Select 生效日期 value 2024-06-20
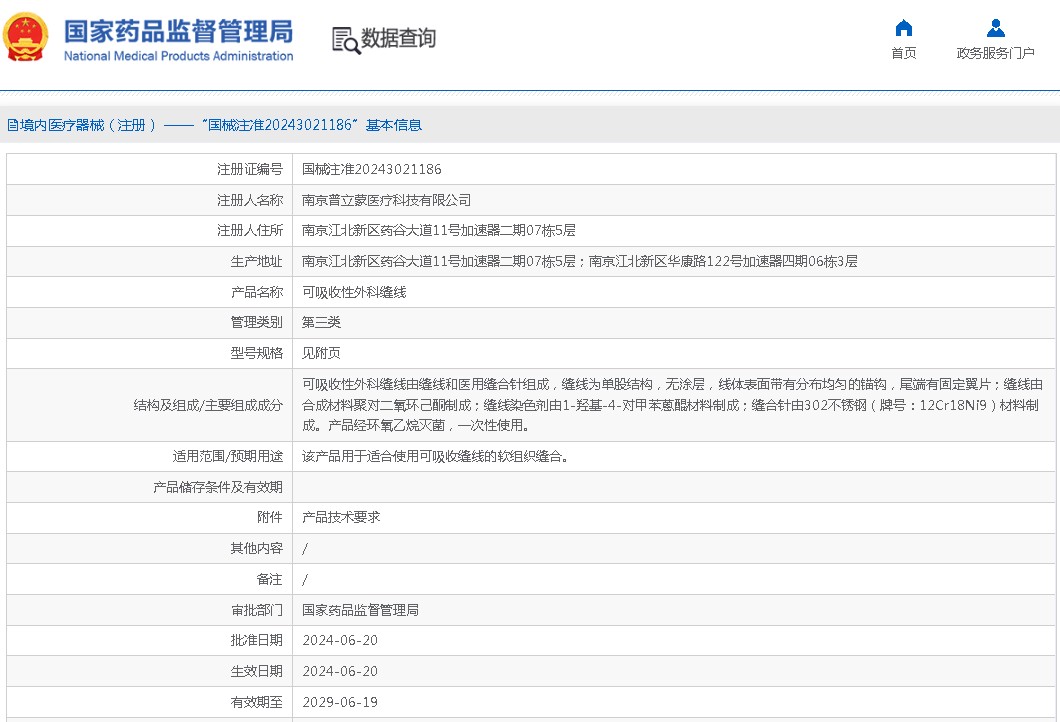This screenshot has height=722, width=1060. pos(339,671)
